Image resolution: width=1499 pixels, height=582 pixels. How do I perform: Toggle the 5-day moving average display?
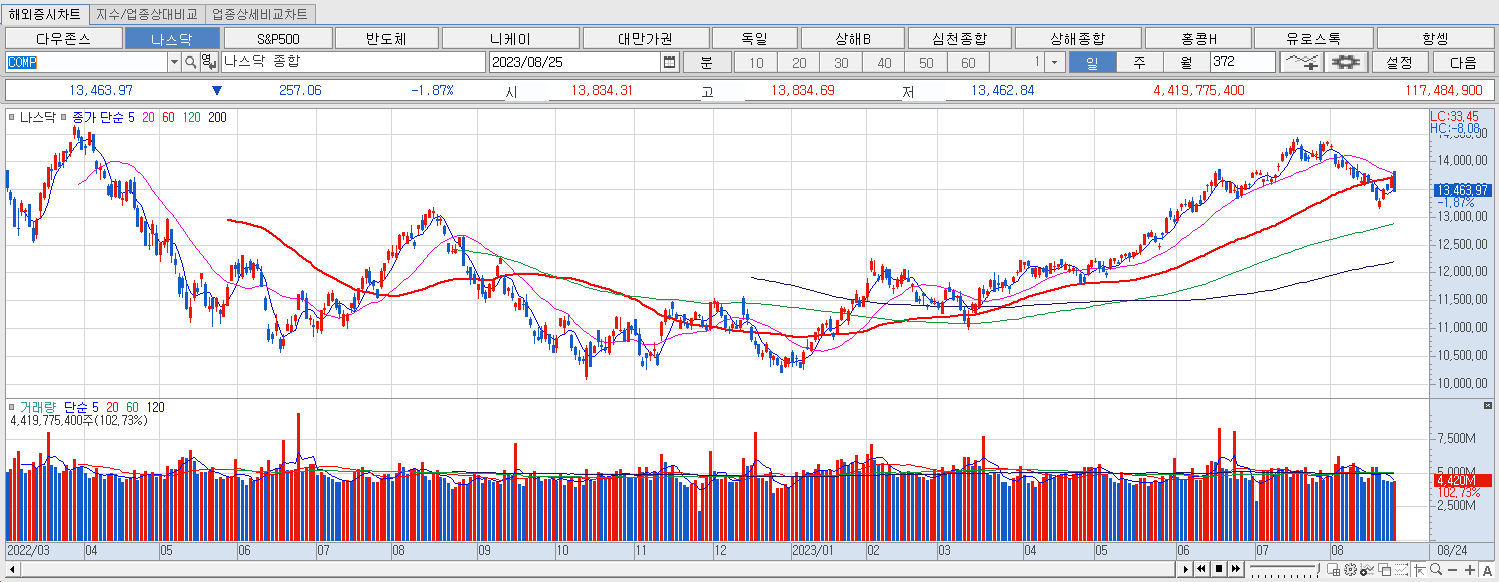tap(132, 117)
